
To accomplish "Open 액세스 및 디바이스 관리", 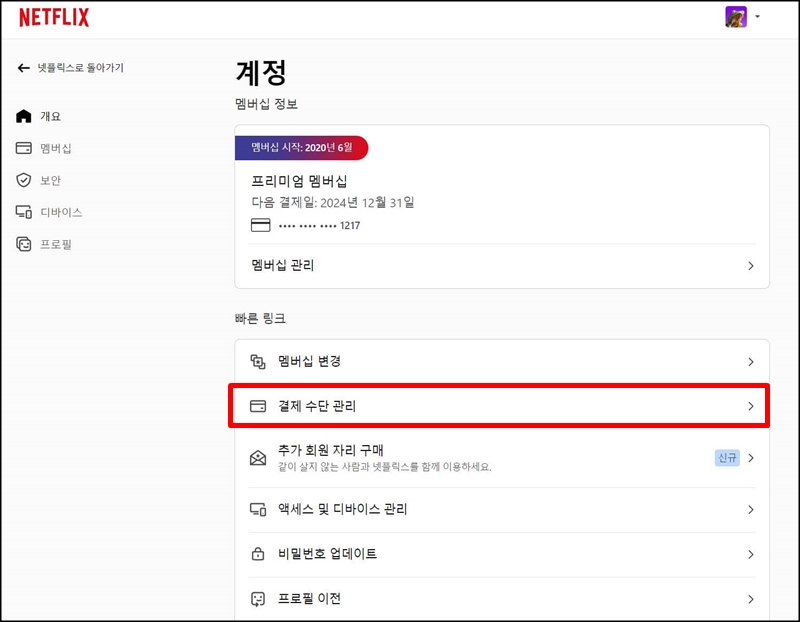I will pyautogui.click(x=502, y=509).
